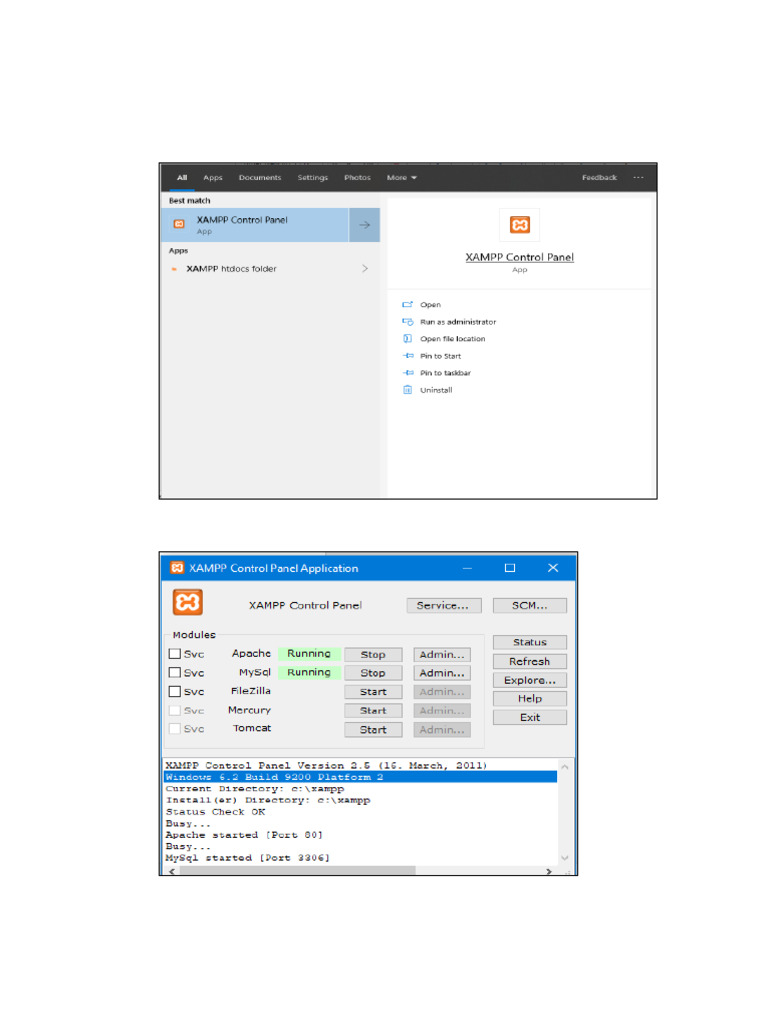Click the Pin to taskbar pin icon
Screen dimensions: 768x1024
[408, 373]
